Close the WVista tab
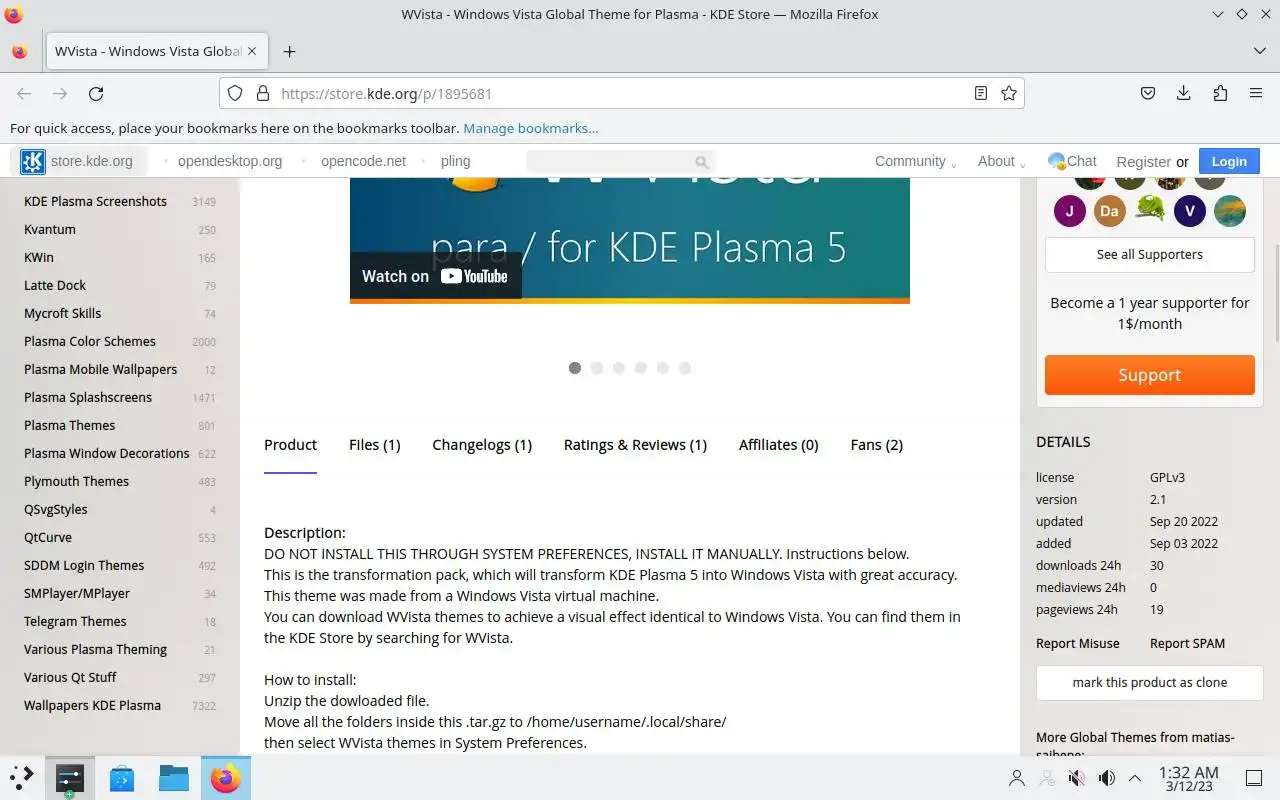 pyautogui.click(x=252, y=51)
